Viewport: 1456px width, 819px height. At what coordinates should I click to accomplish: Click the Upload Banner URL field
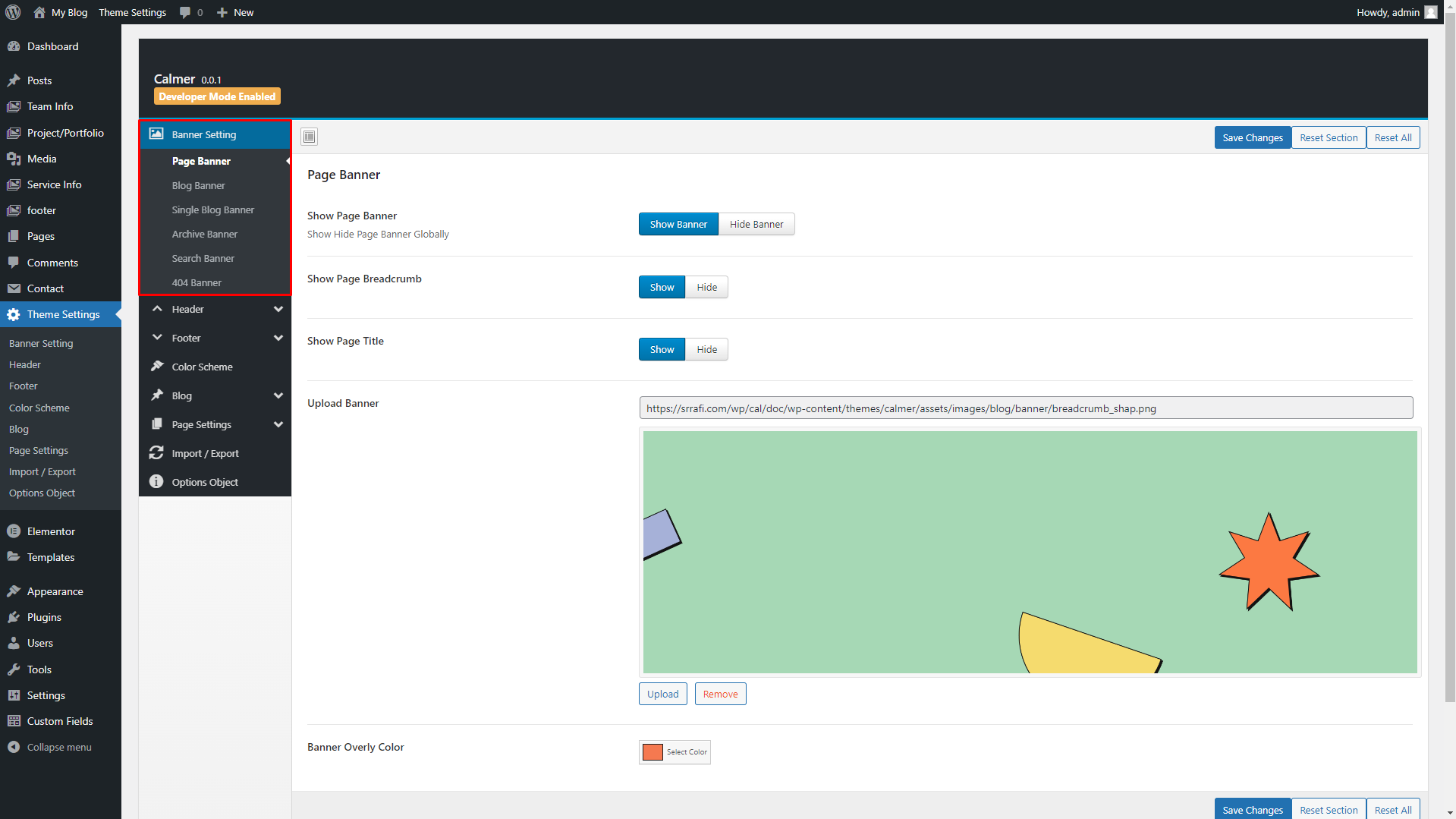click(1026, 408)
